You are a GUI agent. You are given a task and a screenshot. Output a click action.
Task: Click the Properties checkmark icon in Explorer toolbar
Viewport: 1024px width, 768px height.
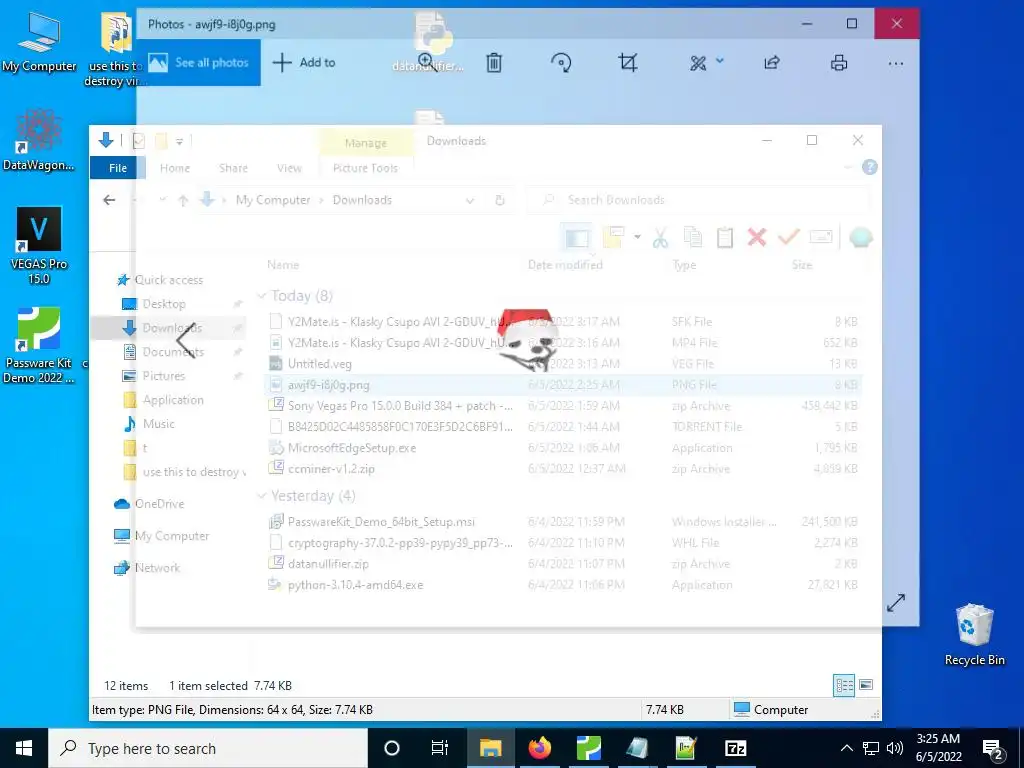tap(789, 238)
